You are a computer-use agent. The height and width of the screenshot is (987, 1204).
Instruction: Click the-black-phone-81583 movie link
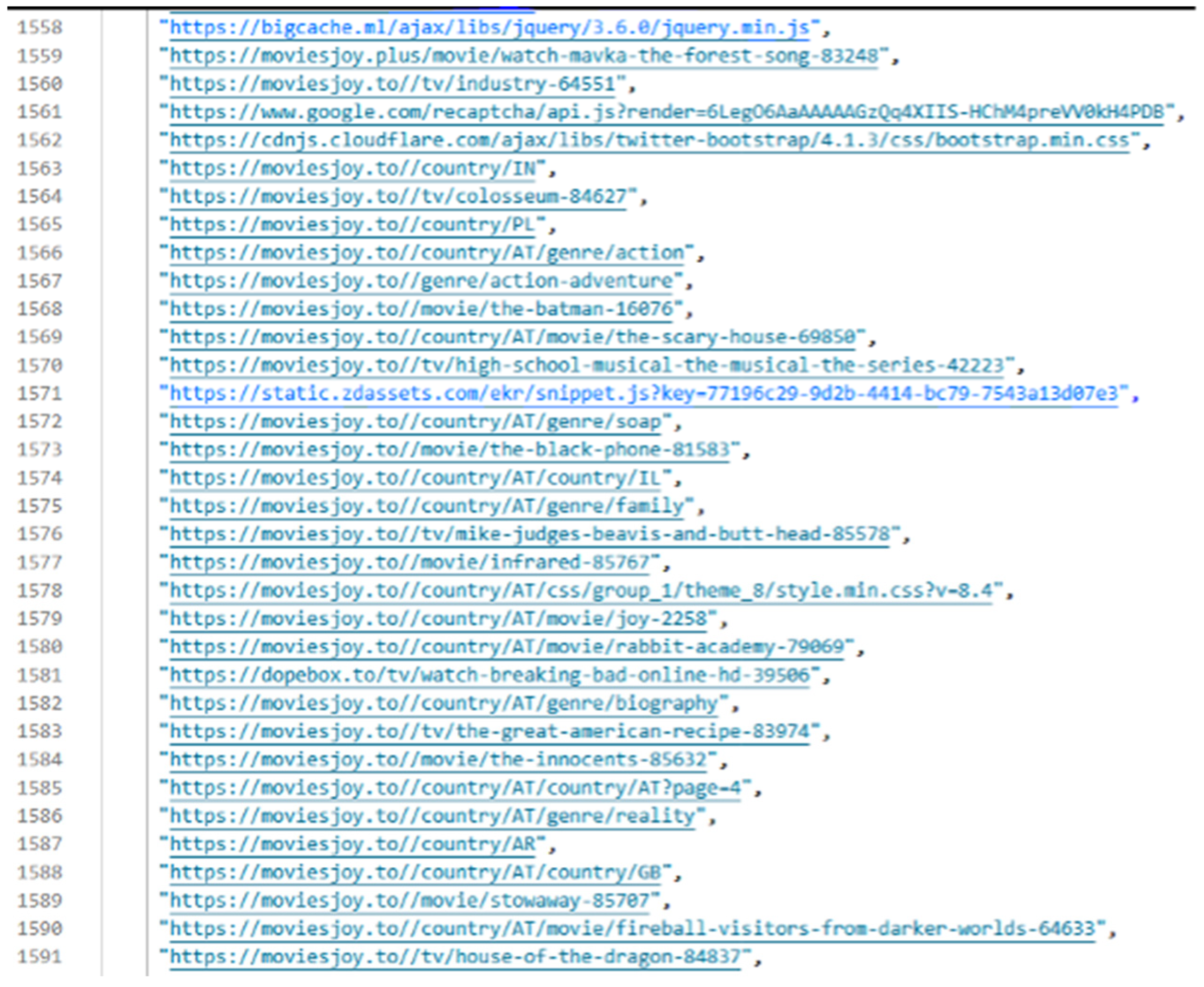pyautogui.click(x=449, y=449)
